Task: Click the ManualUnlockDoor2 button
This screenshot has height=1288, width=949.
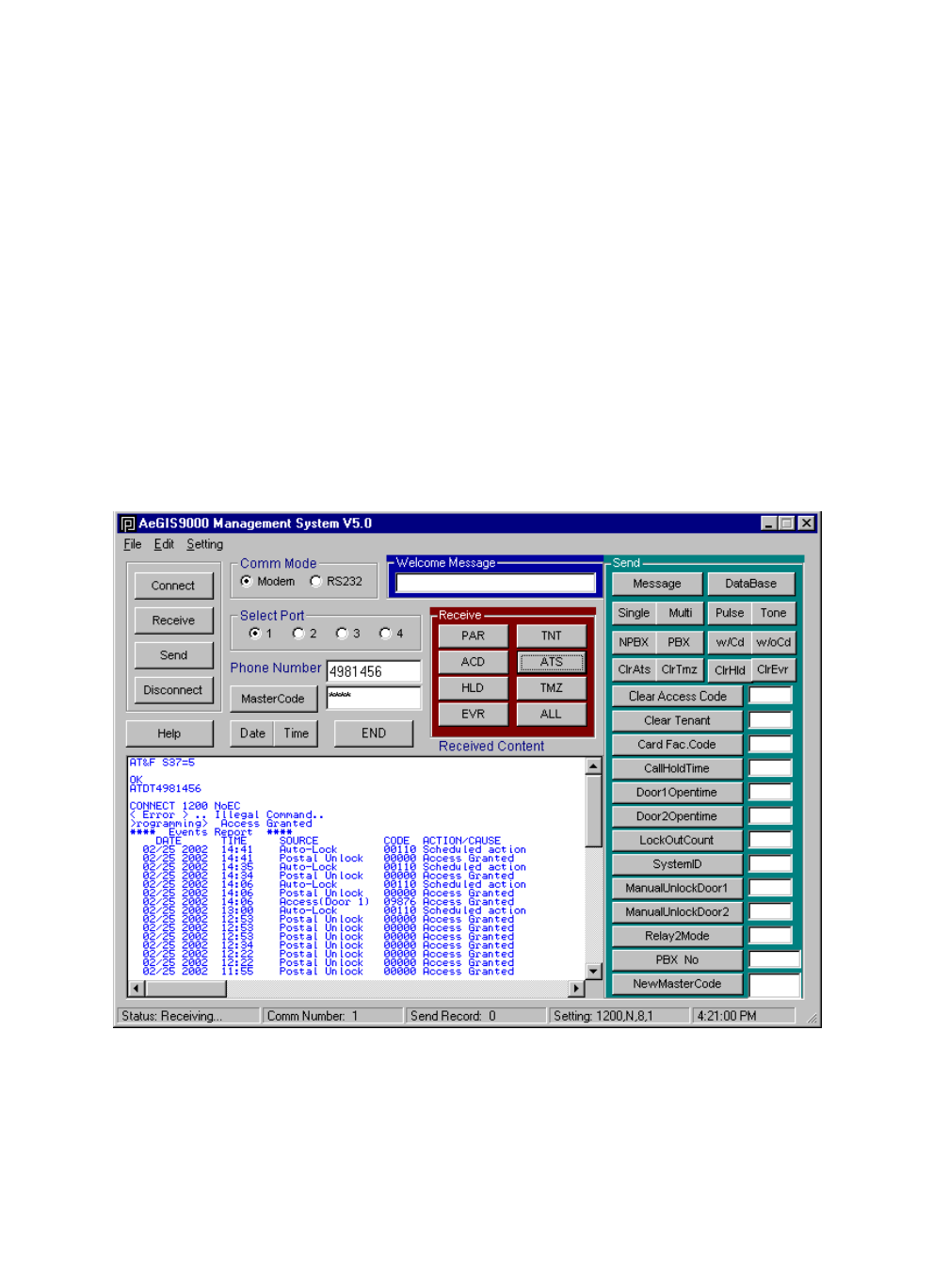Action: pos(678,912)
